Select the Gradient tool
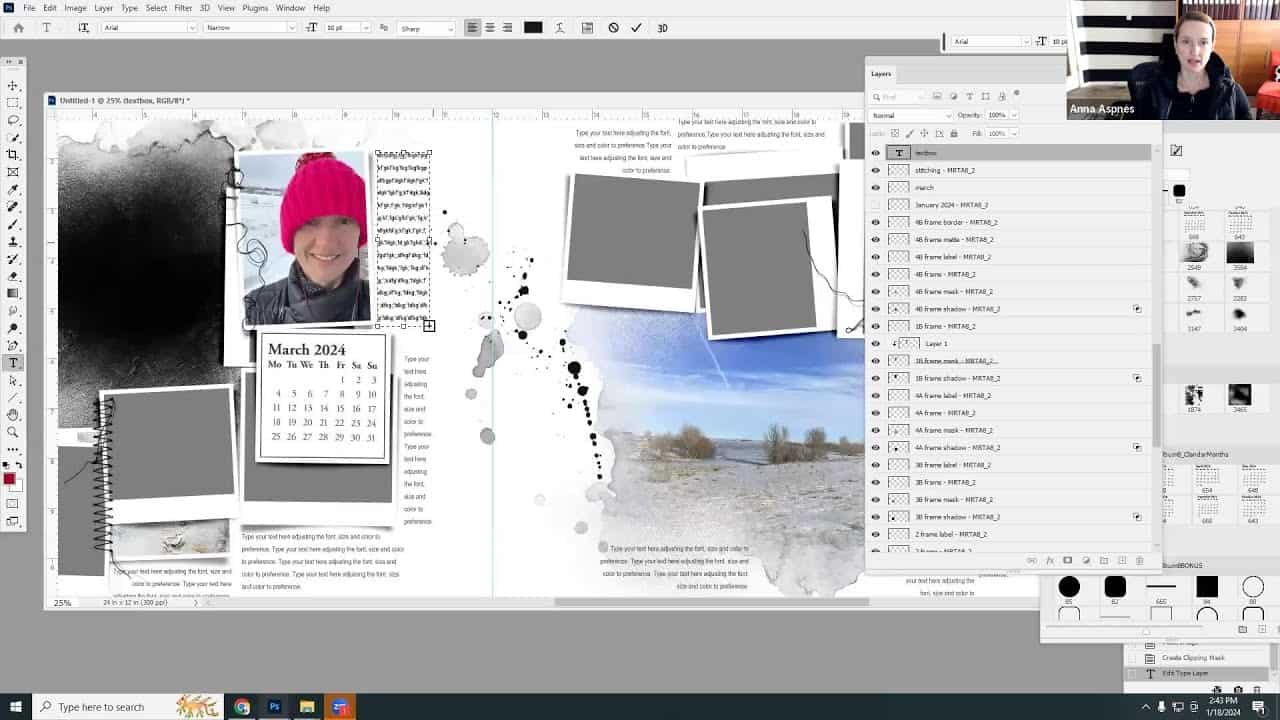1280x720 pixels. (x=13, y=293)
